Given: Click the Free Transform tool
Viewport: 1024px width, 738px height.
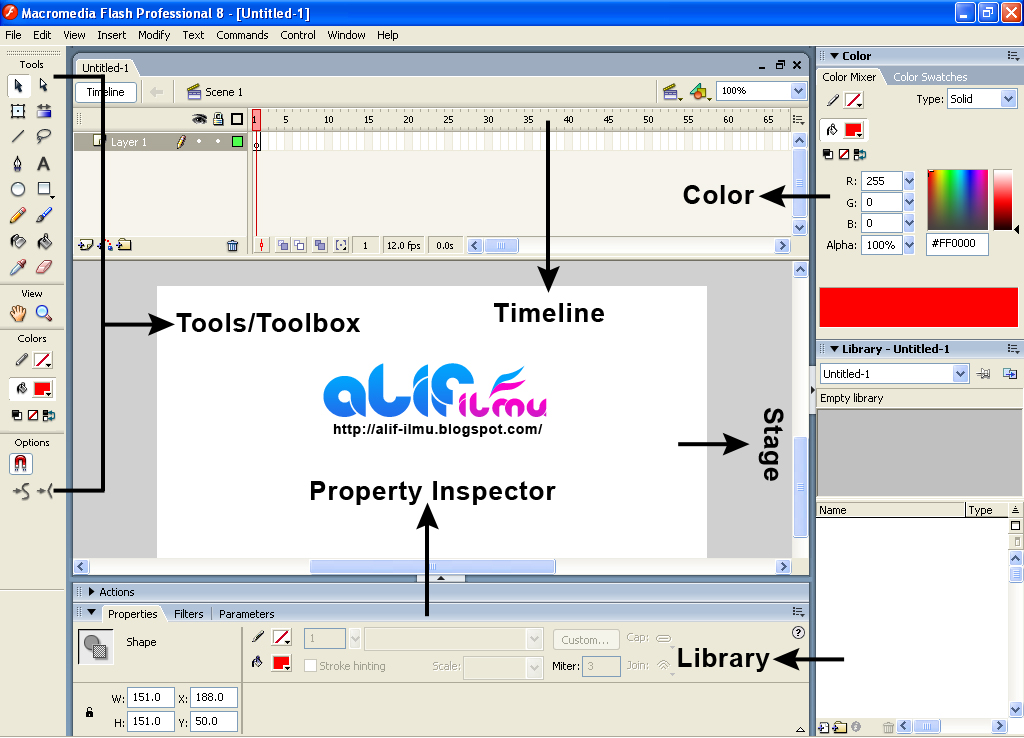Looking at the screenshot, I should tap(18, 111).
